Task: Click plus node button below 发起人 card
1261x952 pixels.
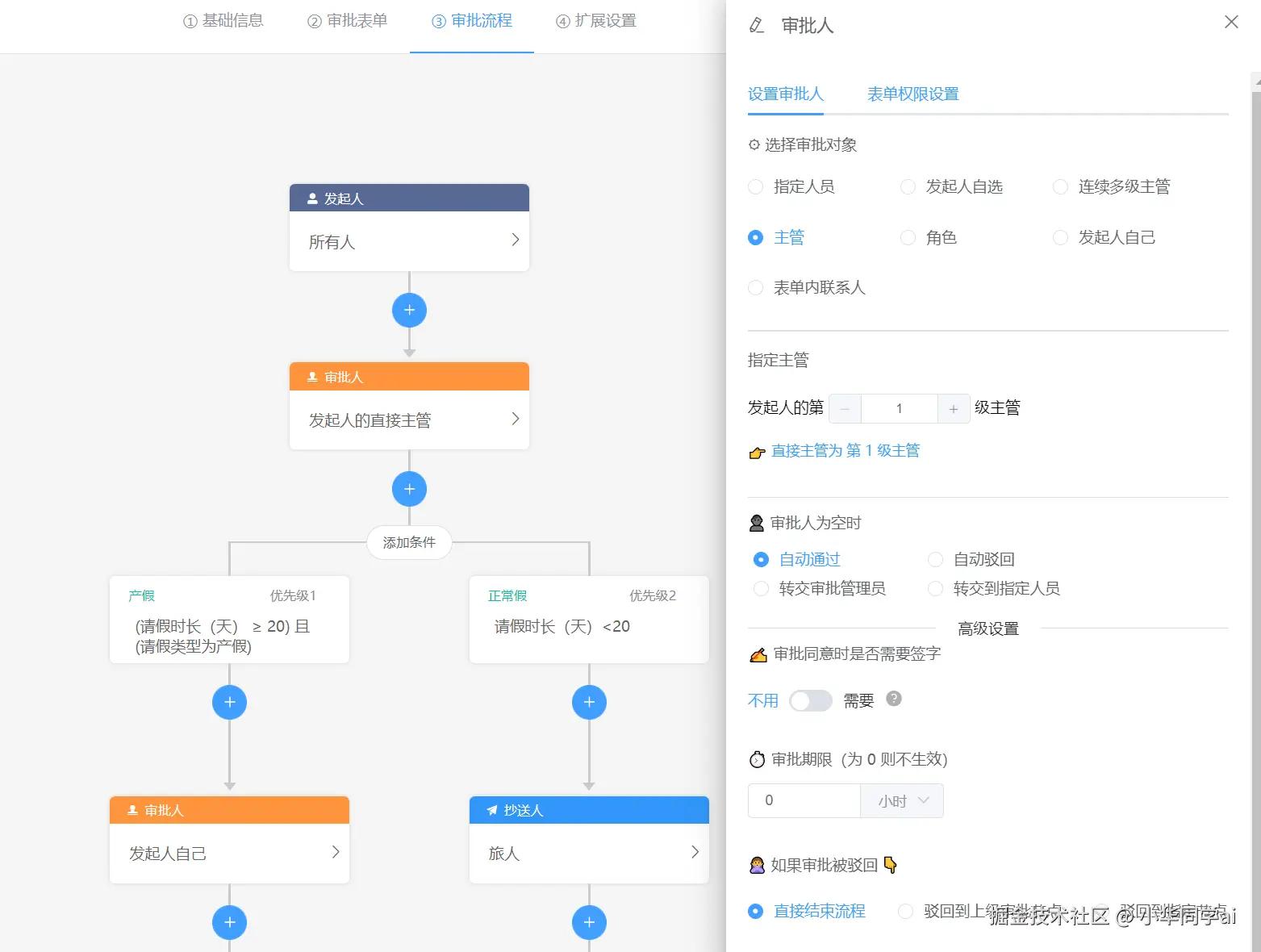Action: point(409,310)
